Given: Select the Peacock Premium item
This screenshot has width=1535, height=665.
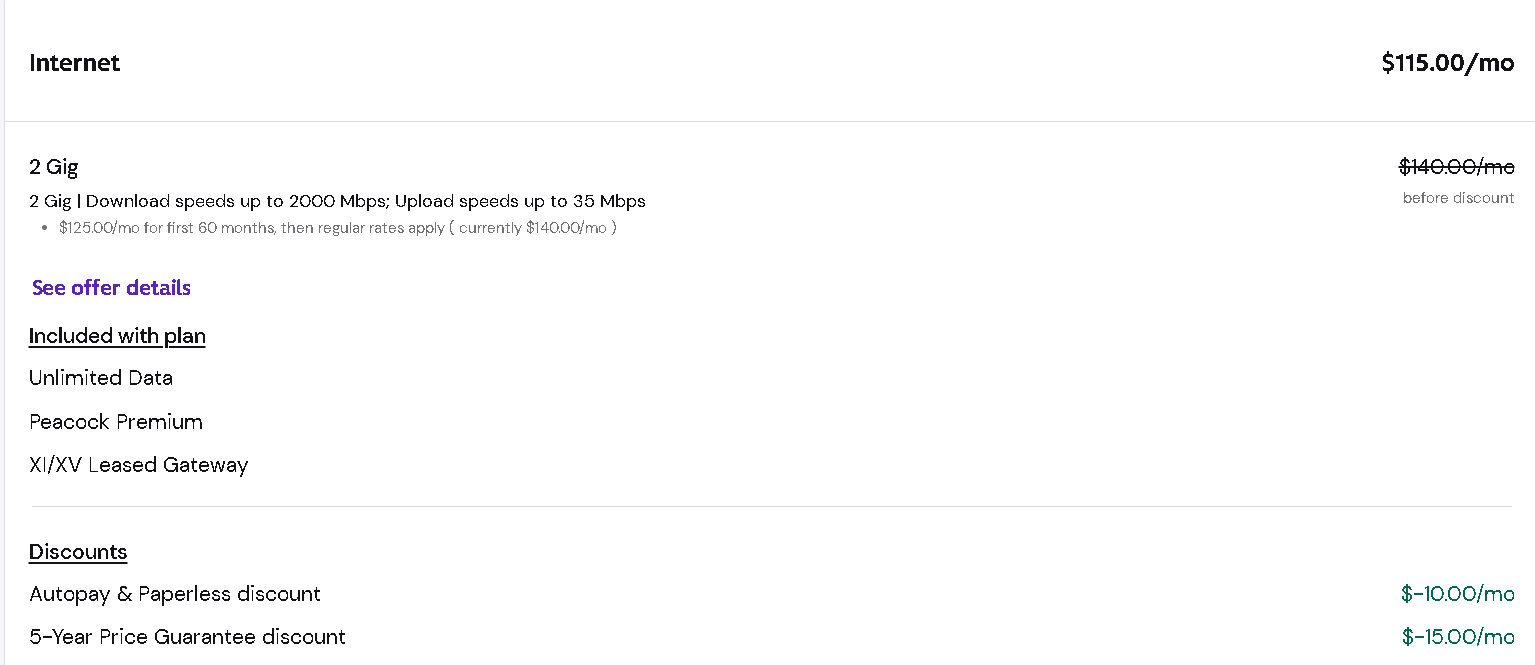Looking at the screenshot, I should coord(116,422).
